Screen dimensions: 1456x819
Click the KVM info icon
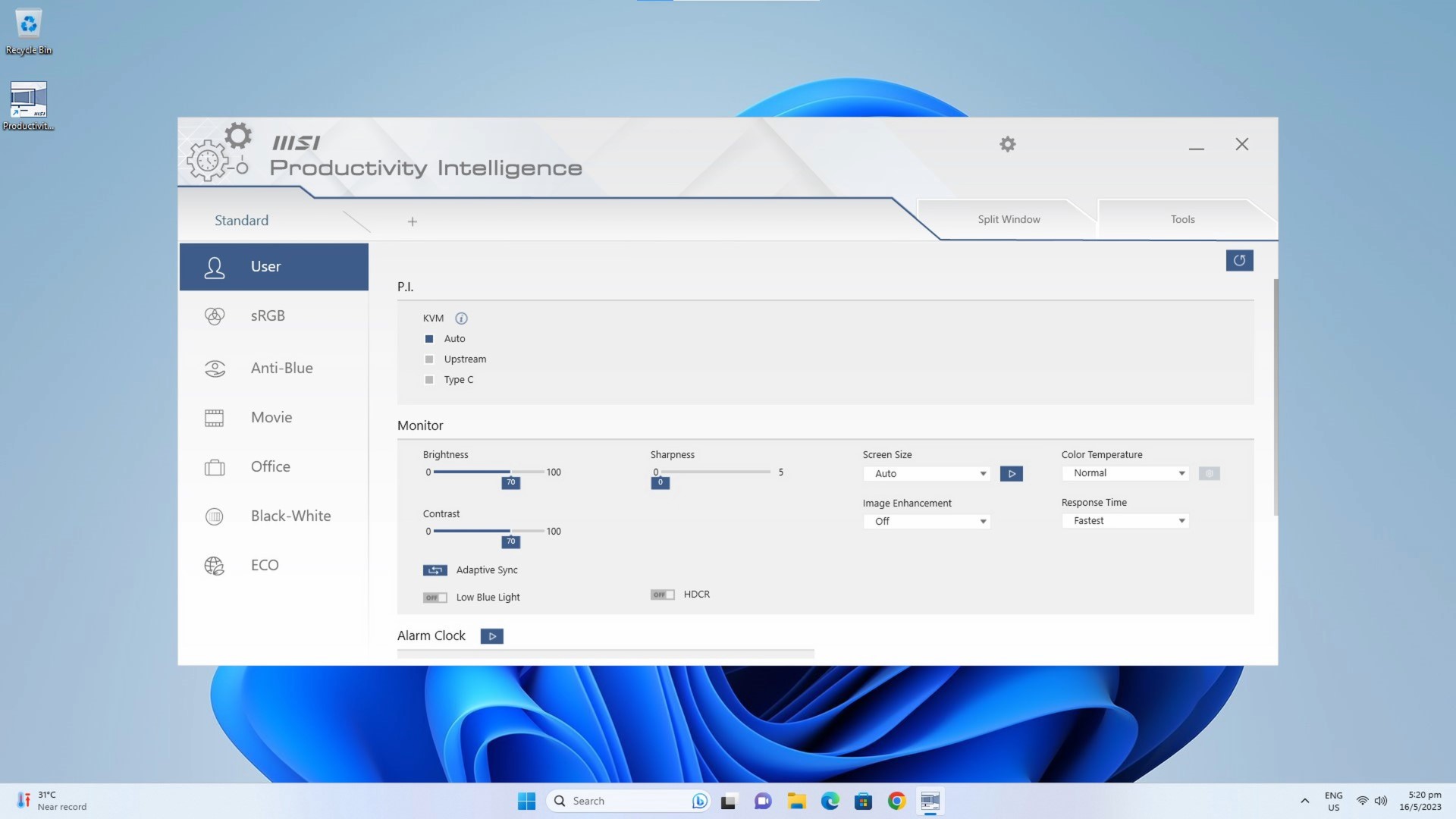point(461,318)
